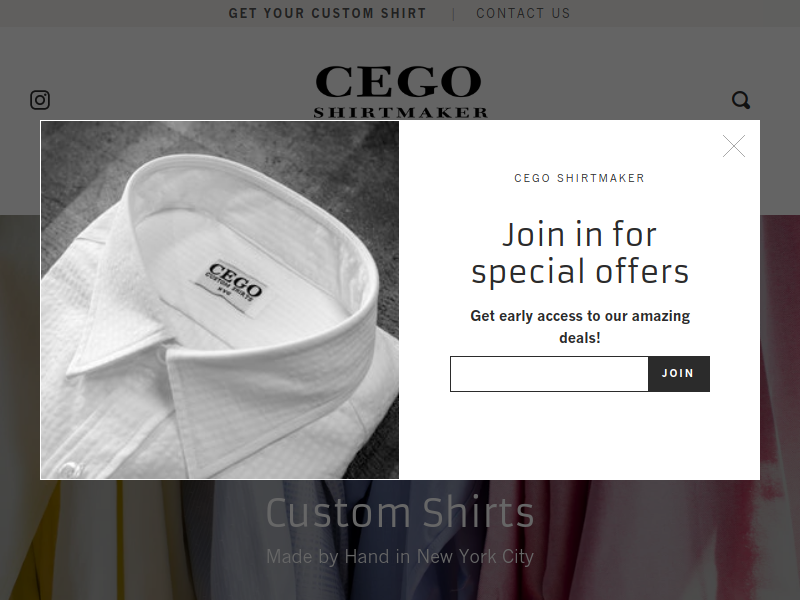Click the small CEGO SHIRTMAKER popup caption

click(579, 178)
